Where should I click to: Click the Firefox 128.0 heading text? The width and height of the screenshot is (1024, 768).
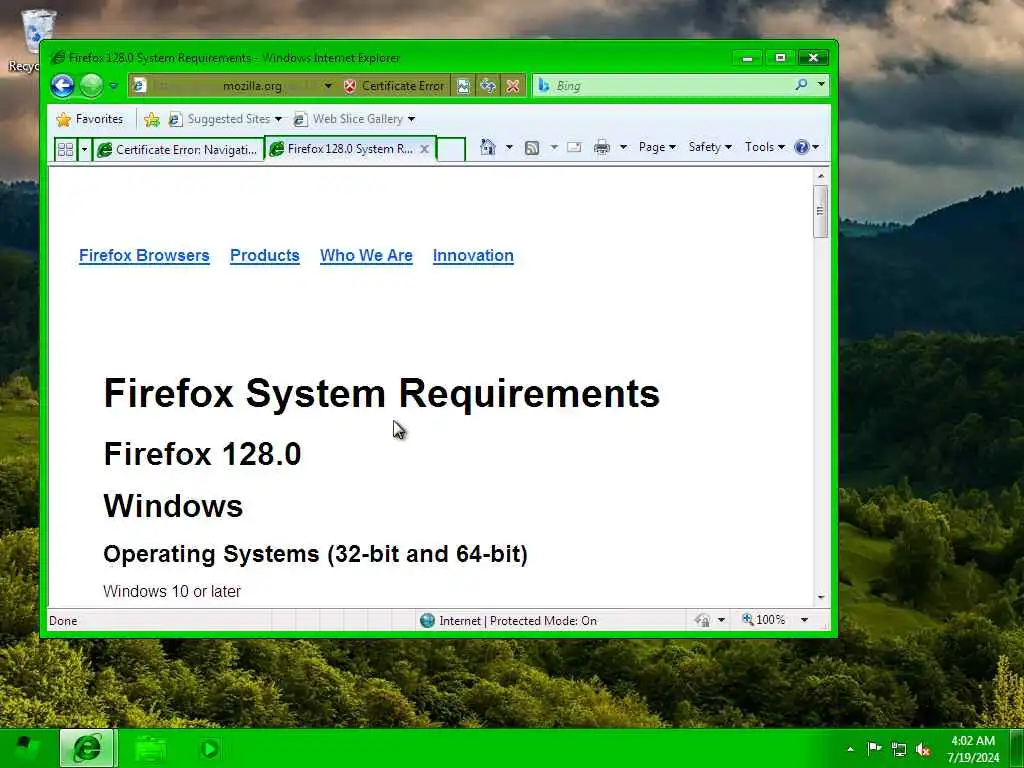pos(202,454)
